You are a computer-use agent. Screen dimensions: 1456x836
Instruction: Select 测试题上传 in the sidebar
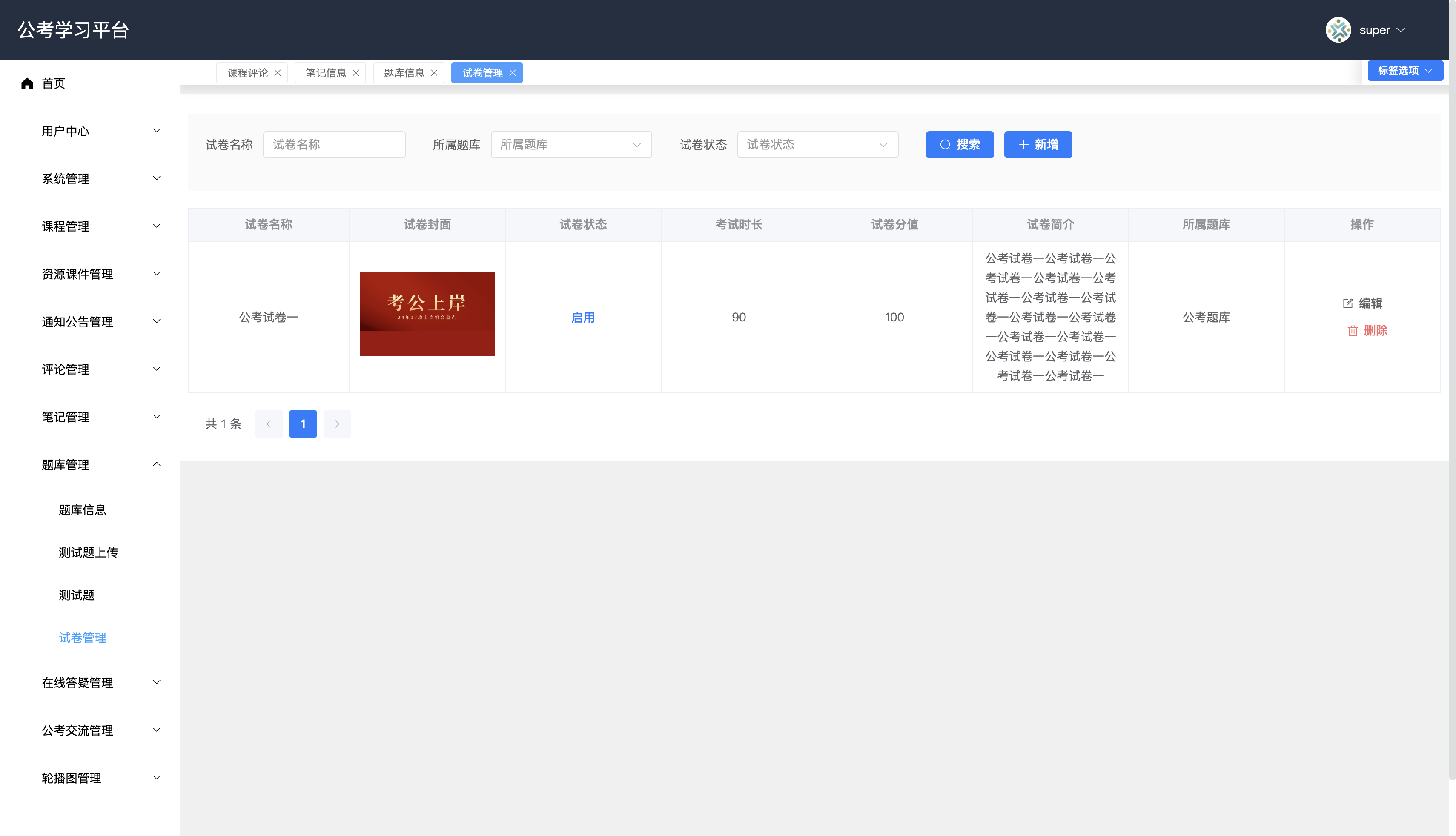pos(89,553)
